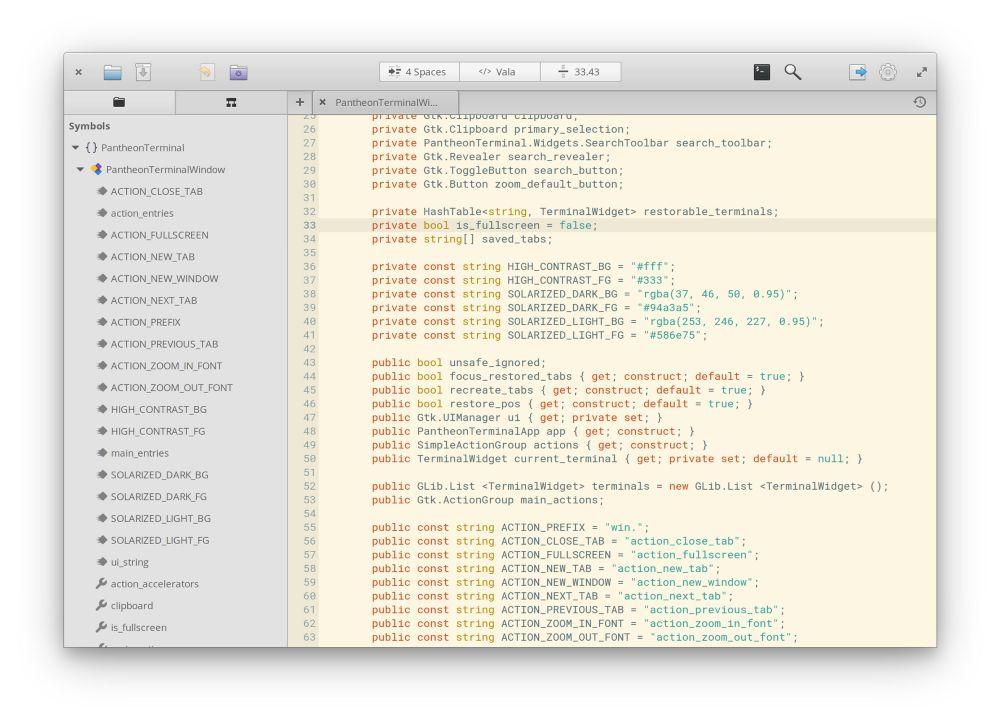Select SOLARIZED_LIGHT_FG symbol
The image size is (1000, 722).
(x=159, y=540)
